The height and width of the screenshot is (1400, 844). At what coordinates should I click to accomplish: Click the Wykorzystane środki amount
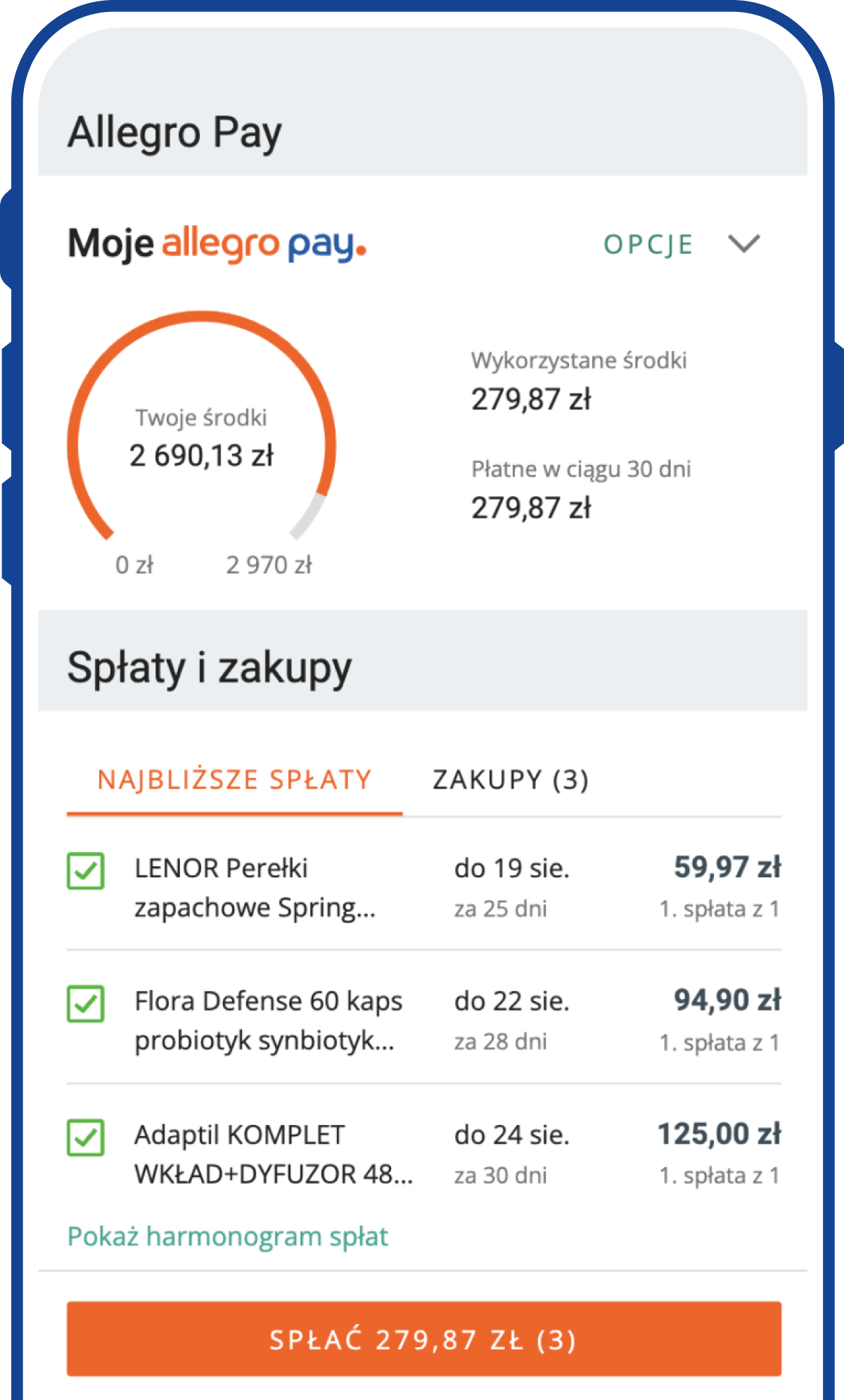531,400
